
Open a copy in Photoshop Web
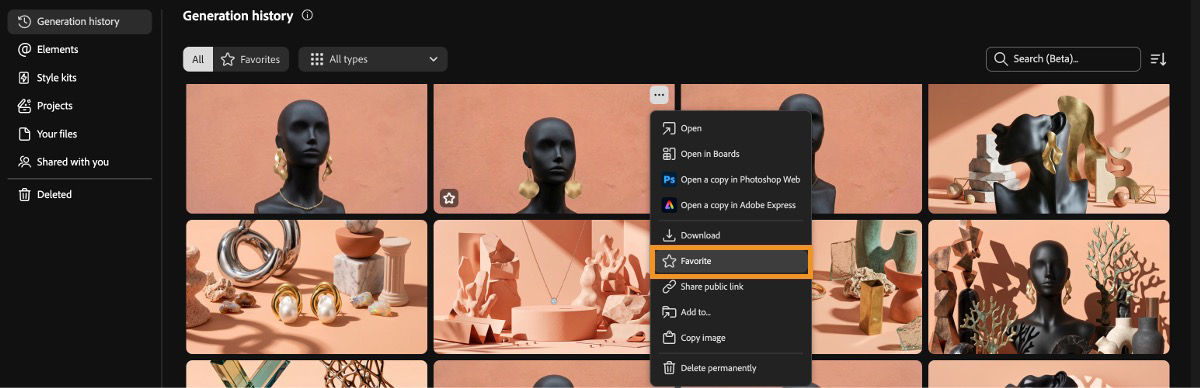pos(730,180)
